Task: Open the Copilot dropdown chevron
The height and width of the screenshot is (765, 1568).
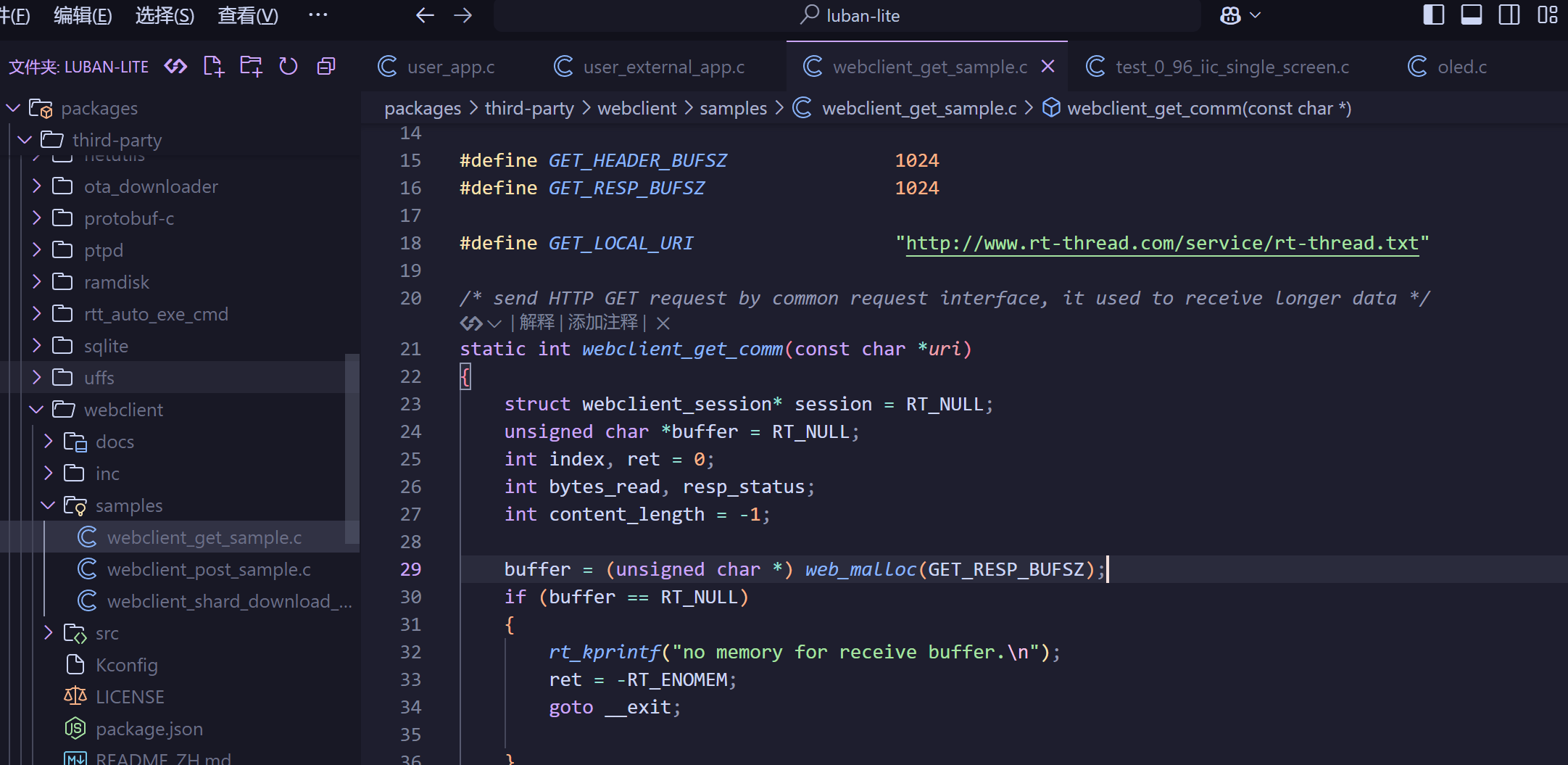Action: (x=1256, y=15)
